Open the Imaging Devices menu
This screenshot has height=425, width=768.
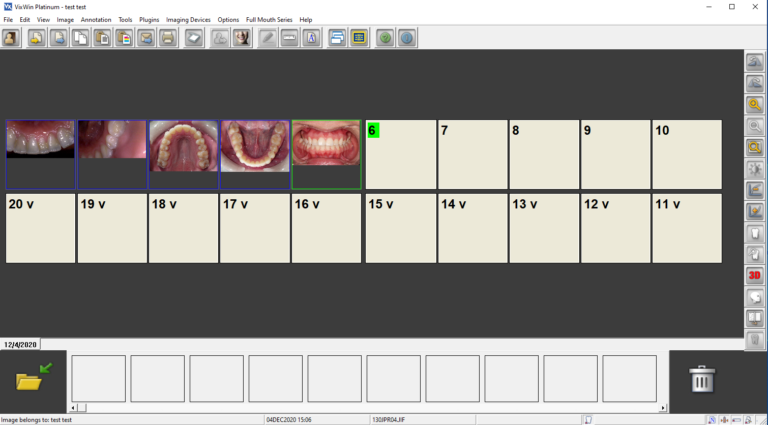[189, 20]
